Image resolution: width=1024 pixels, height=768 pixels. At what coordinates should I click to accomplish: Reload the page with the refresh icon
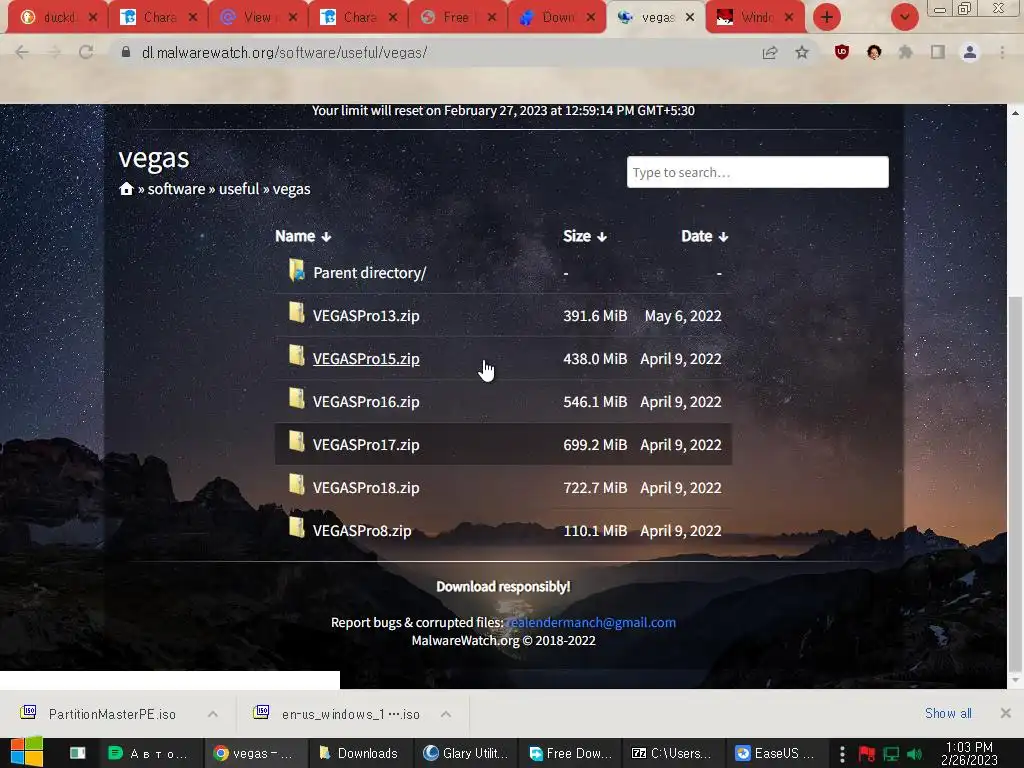(86, 52)
